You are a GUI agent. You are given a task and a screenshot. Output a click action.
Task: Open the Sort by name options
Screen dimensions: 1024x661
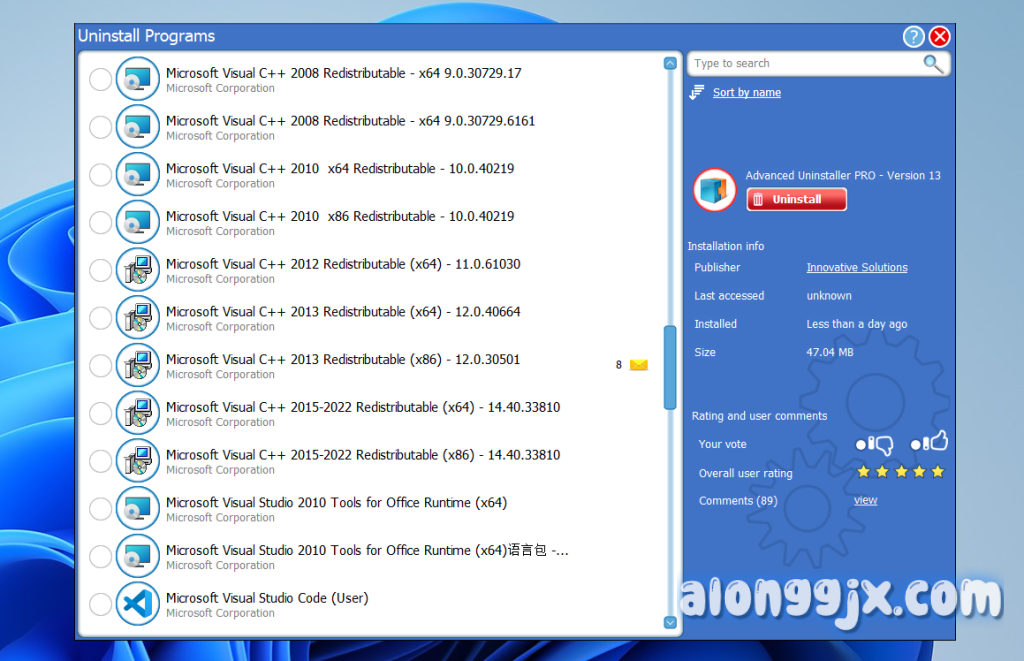click(x=746, y=93)
